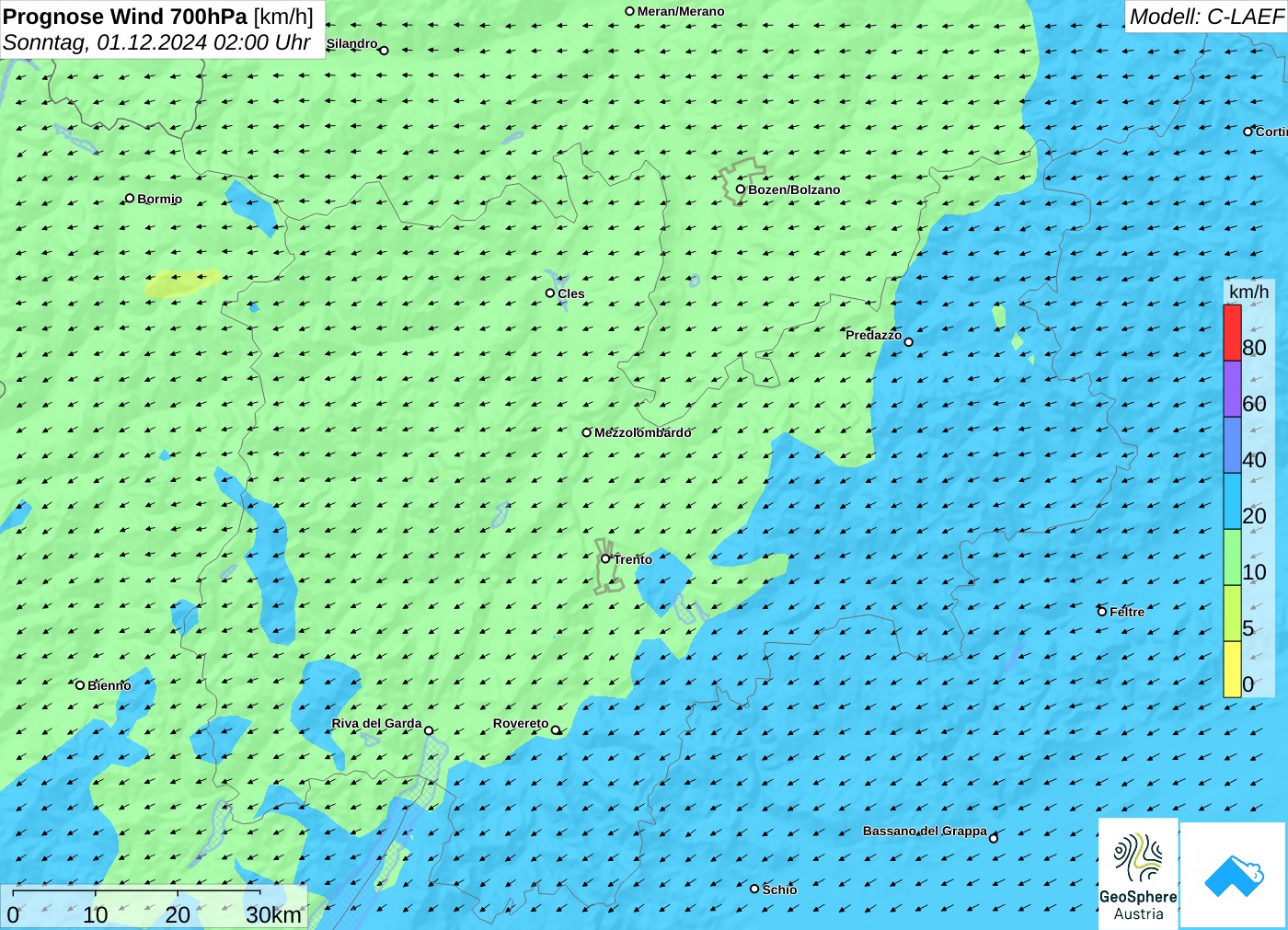Click the Silandro location marker
This screenshot has height=930, width=1288.
[385, 51]
